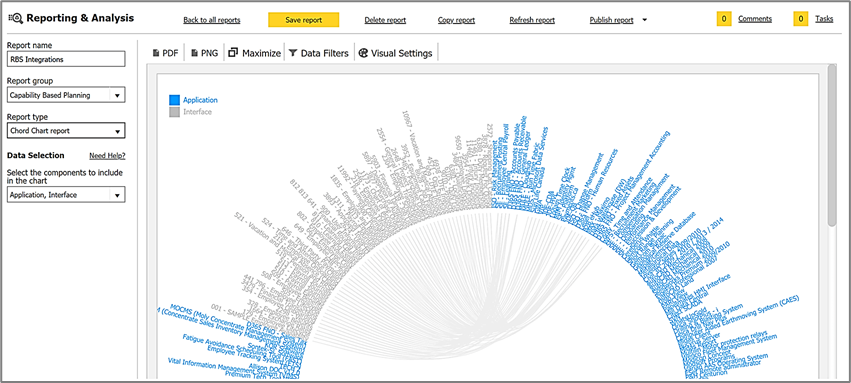Open Data Filters funnel icon

click(293, 53)
